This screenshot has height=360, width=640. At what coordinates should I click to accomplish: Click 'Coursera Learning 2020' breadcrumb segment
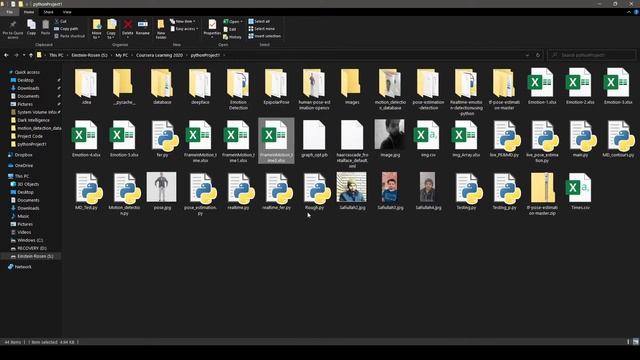[159, 55]
